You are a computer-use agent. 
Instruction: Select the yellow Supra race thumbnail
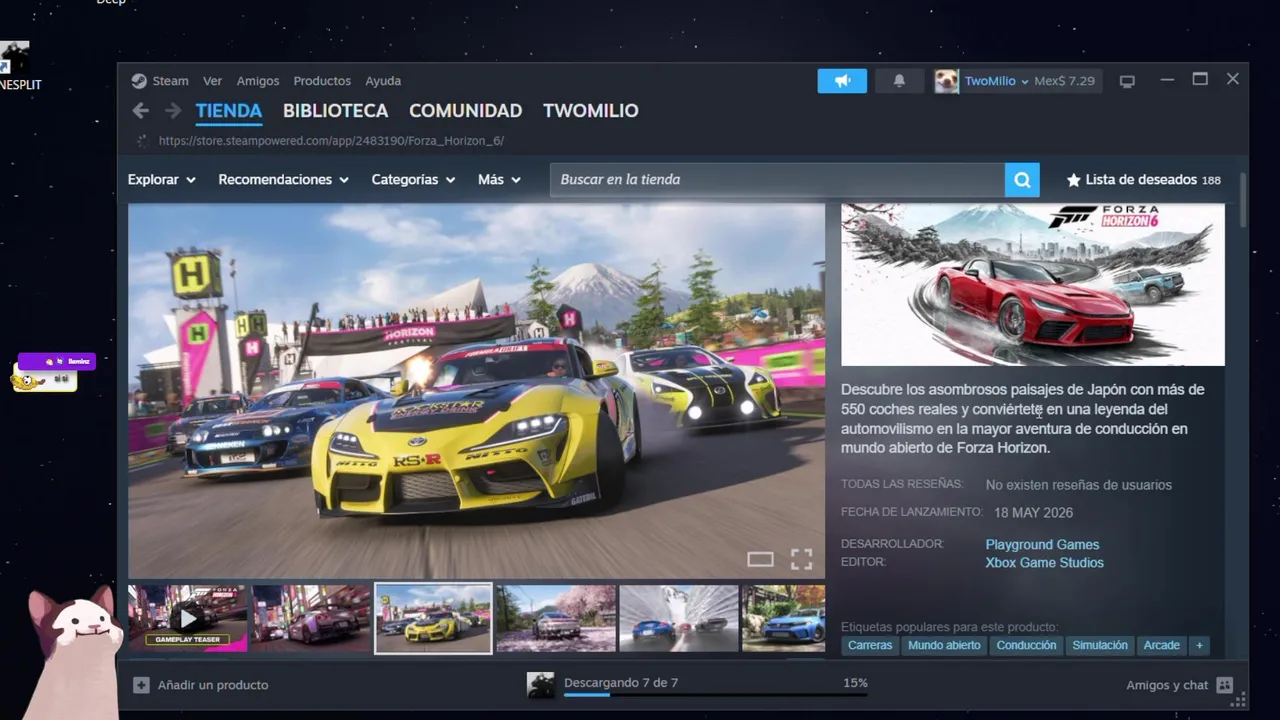point(433,619)
